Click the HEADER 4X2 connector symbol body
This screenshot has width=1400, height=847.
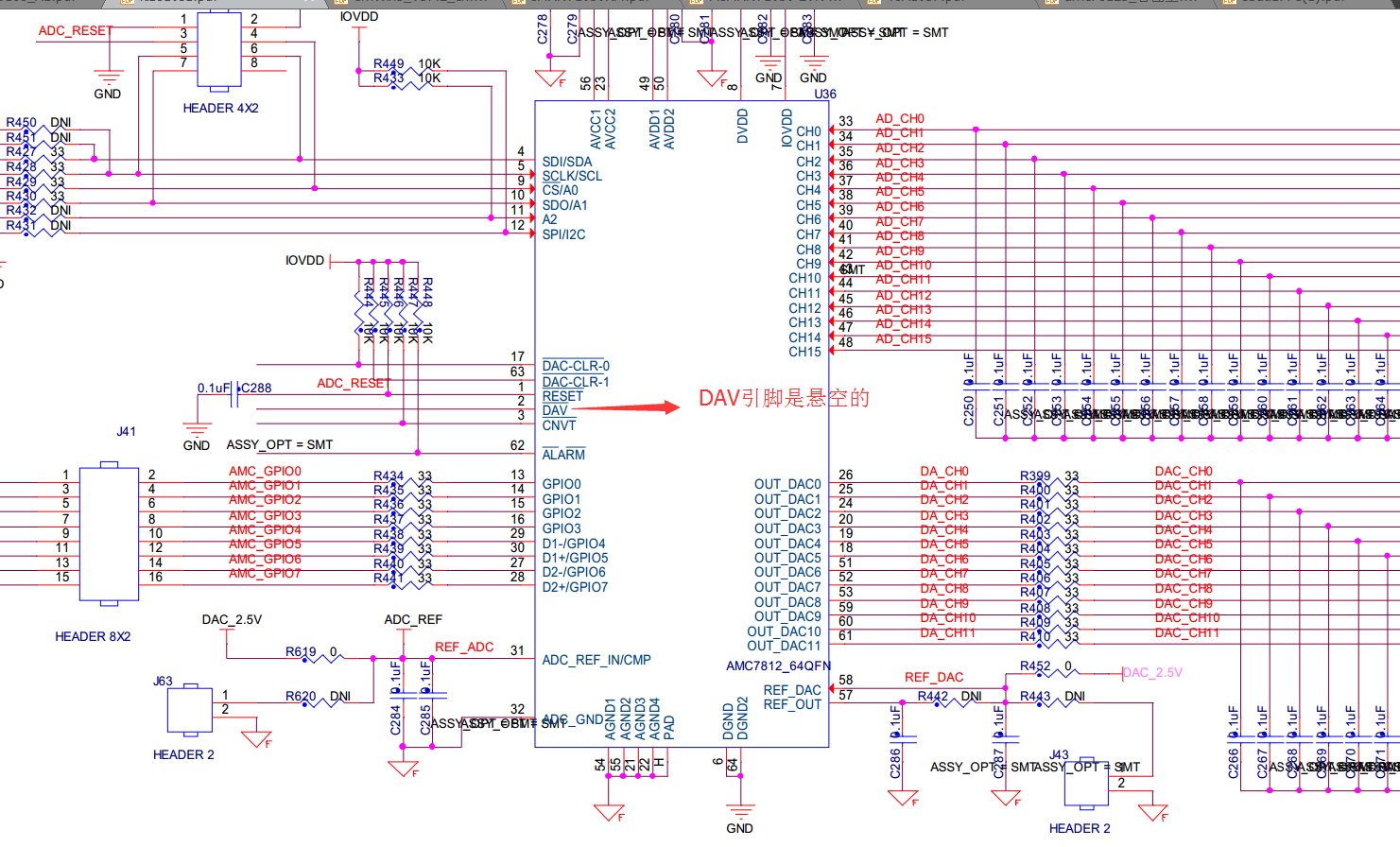pos(219,50)
